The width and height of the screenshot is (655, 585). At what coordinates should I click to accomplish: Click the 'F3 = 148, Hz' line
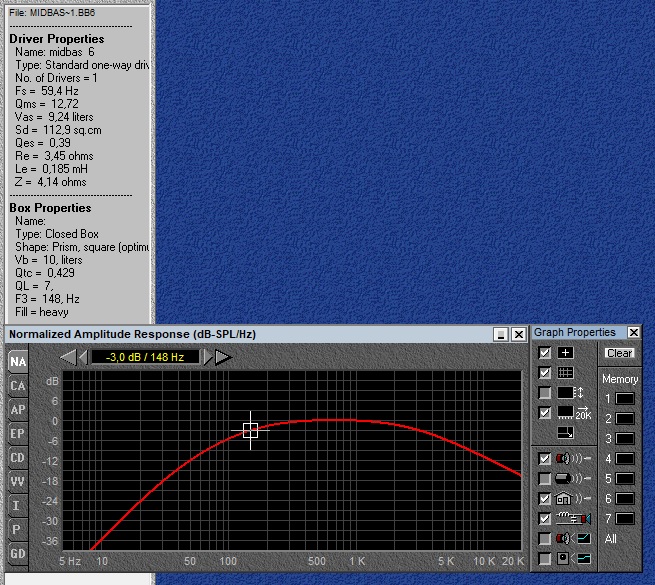48,299
